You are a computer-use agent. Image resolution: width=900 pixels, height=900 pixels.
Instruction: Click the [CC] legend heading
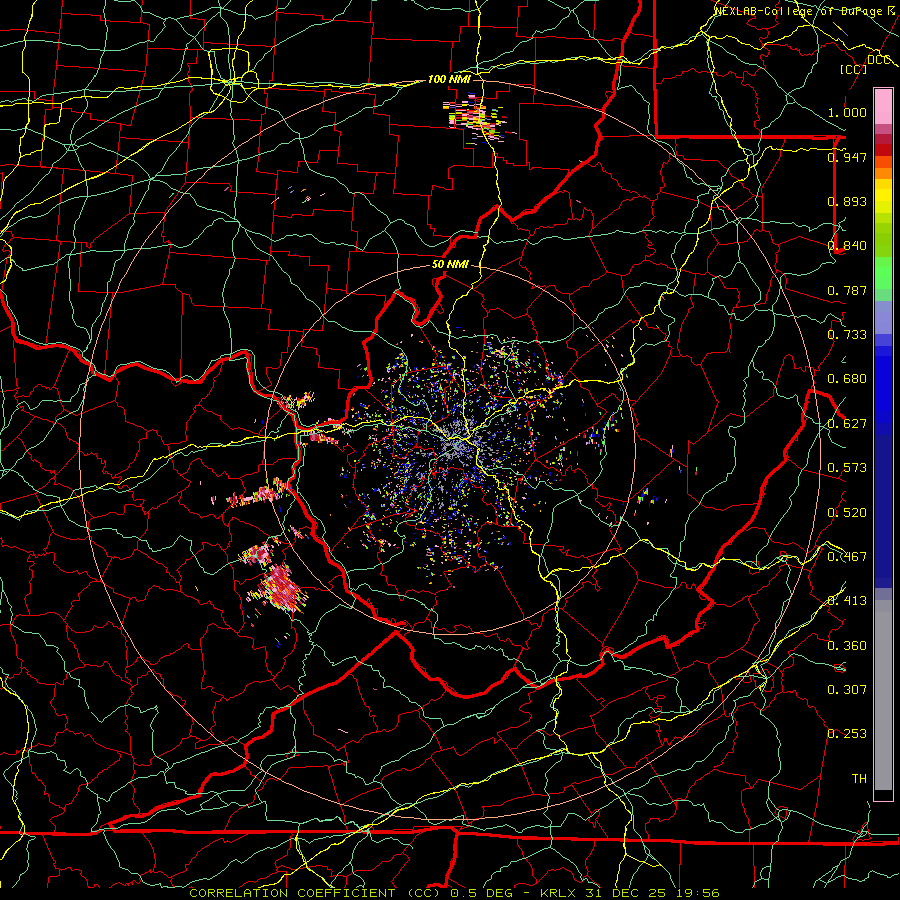(854, 69)
